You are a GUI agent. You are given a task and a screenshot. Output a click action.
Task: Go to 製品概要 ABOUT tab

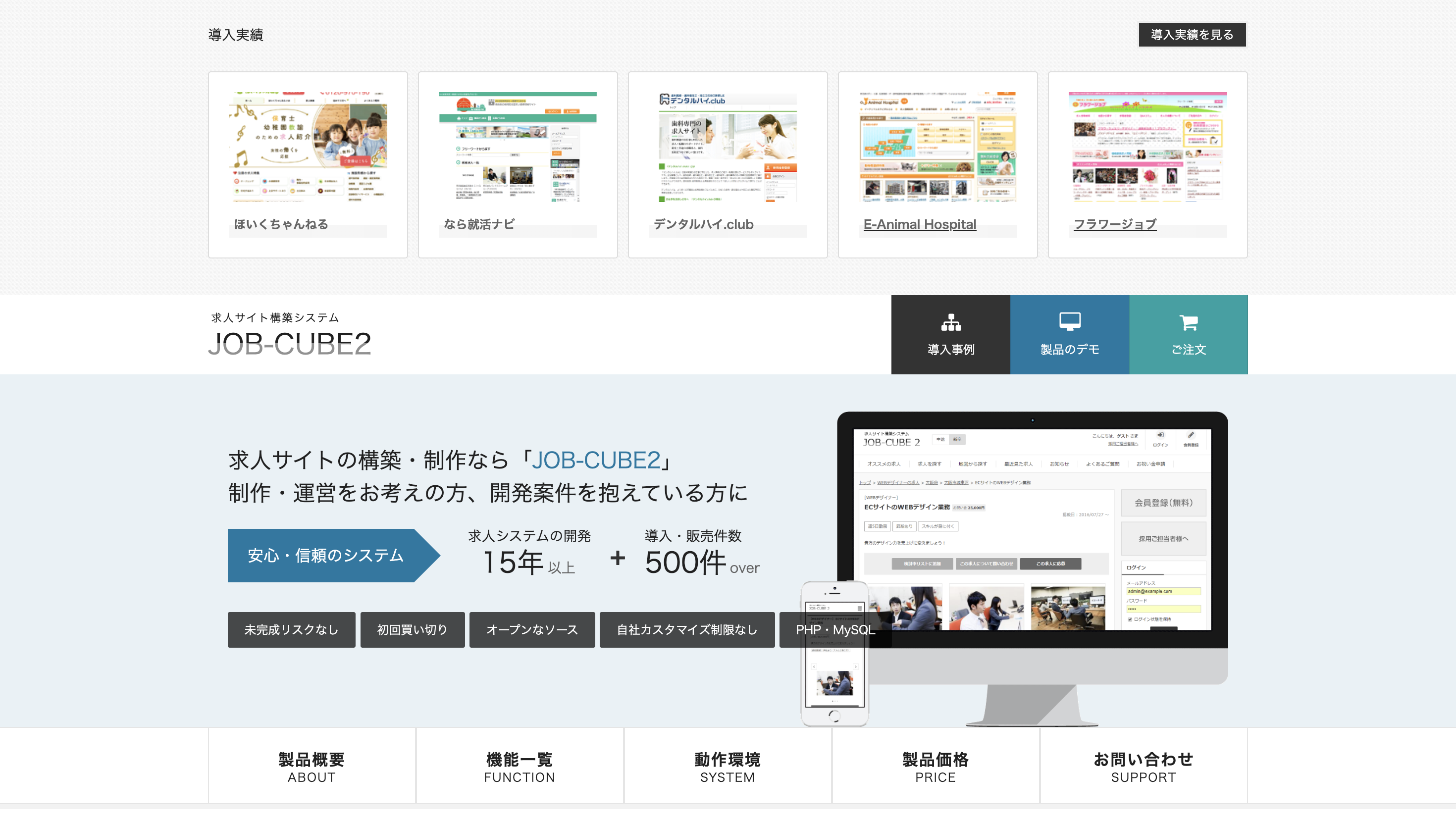[x=312, y=766]
